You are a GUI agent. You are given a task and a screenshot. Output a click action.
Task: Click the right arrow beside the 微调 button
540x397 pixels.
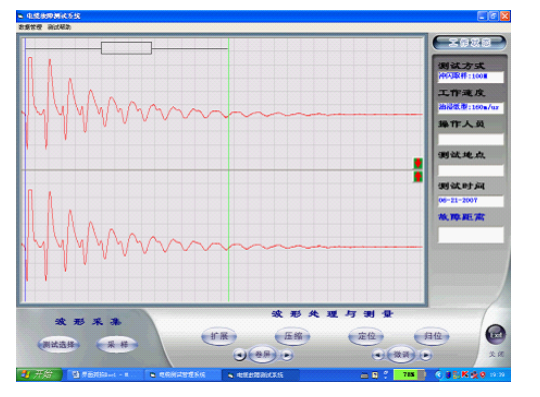click(x=426, y=355)
